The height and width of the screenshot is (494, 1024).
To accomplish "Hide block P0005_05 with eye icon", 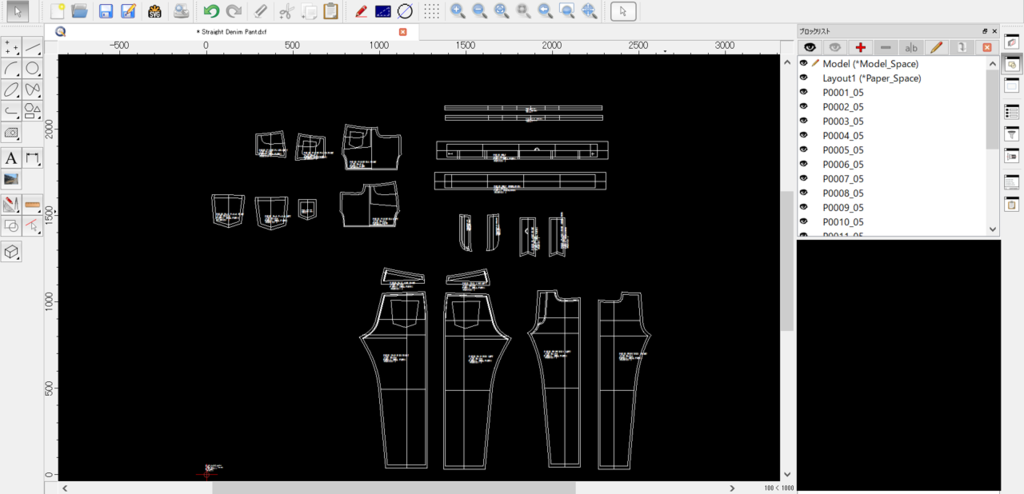I will click(804, 150).
